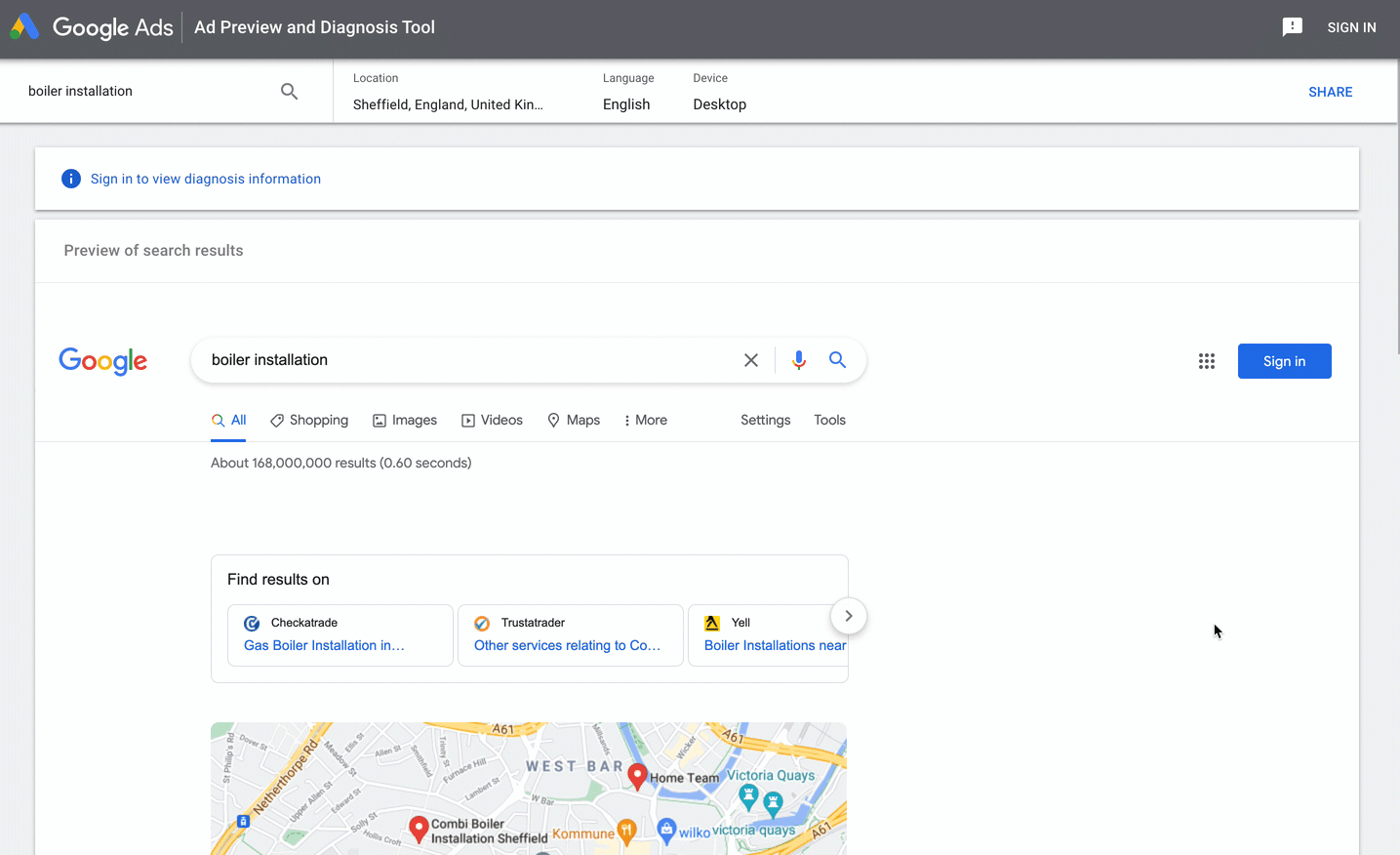The height and width of the screenshot is (855, 1400).
Task: Expand the More search options menu
Action: click(645, 420)
